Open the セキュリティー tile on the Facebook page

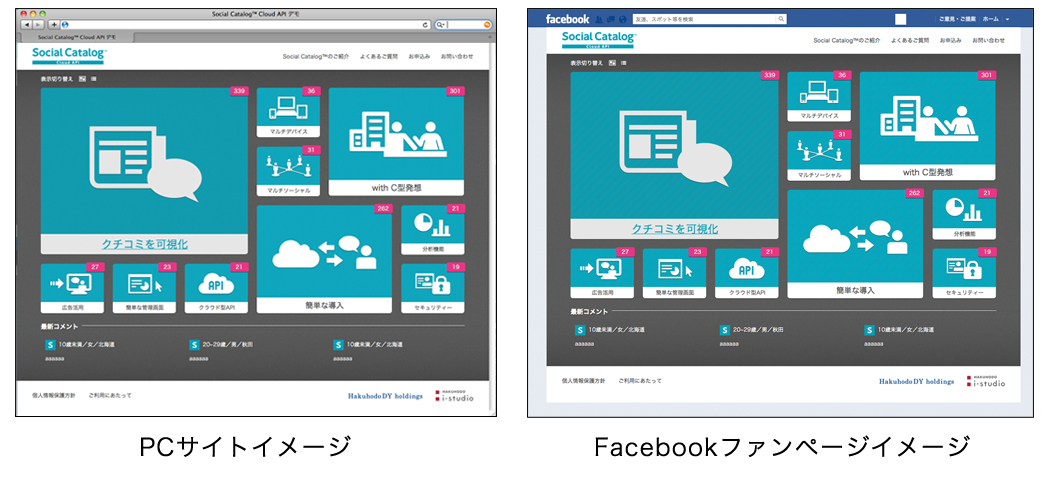pyautogui.click(x=964, y=274)
